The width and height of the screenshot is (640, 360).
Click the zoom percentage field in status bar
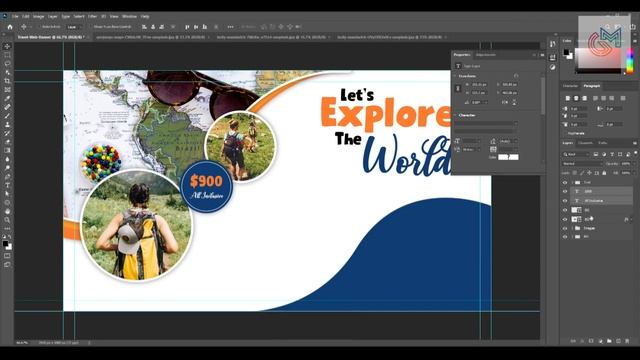pyautogui.click(x=22, y=343)
